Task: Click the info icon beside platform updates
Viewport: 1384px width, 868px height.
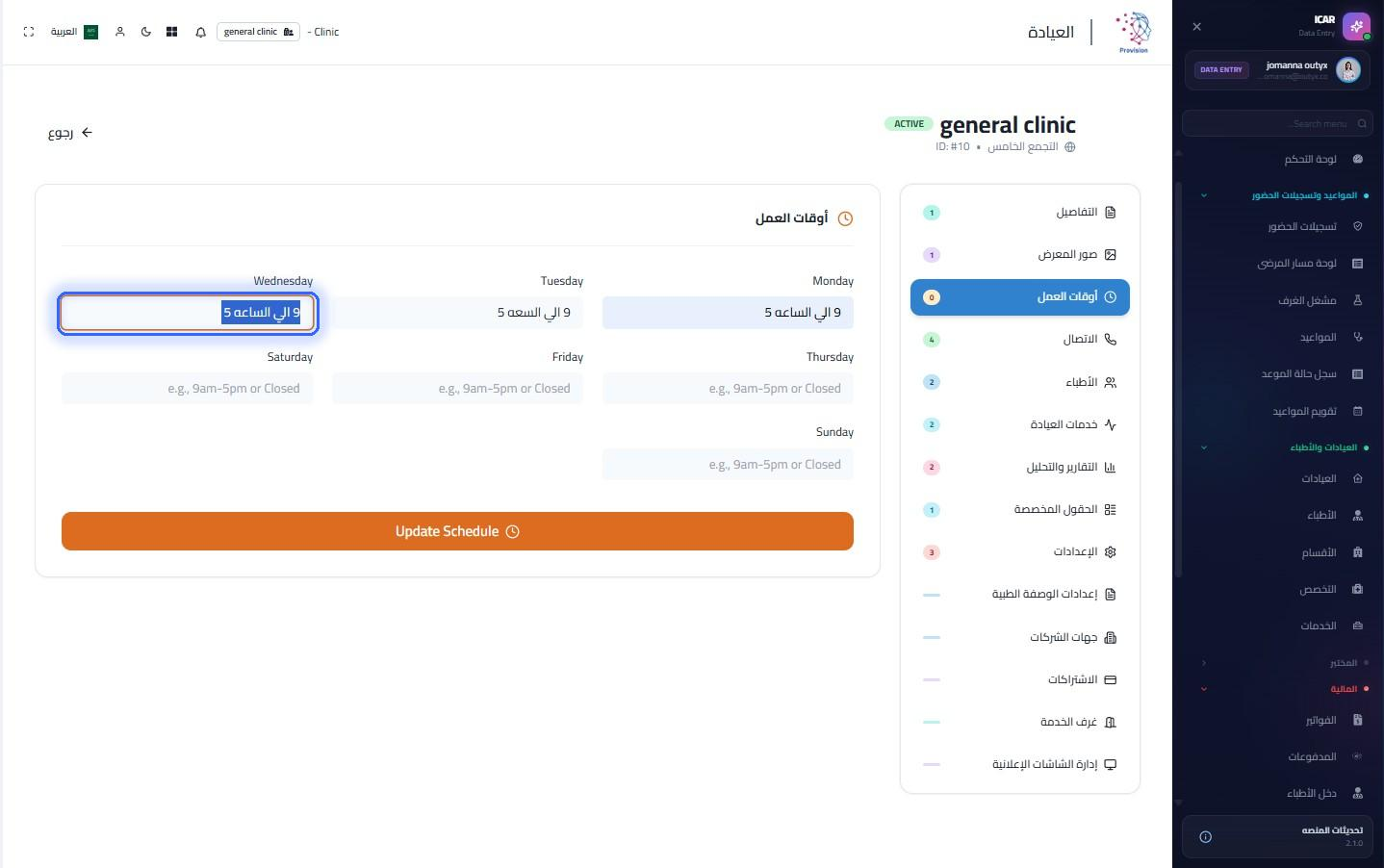Action: click(1205, 836)
